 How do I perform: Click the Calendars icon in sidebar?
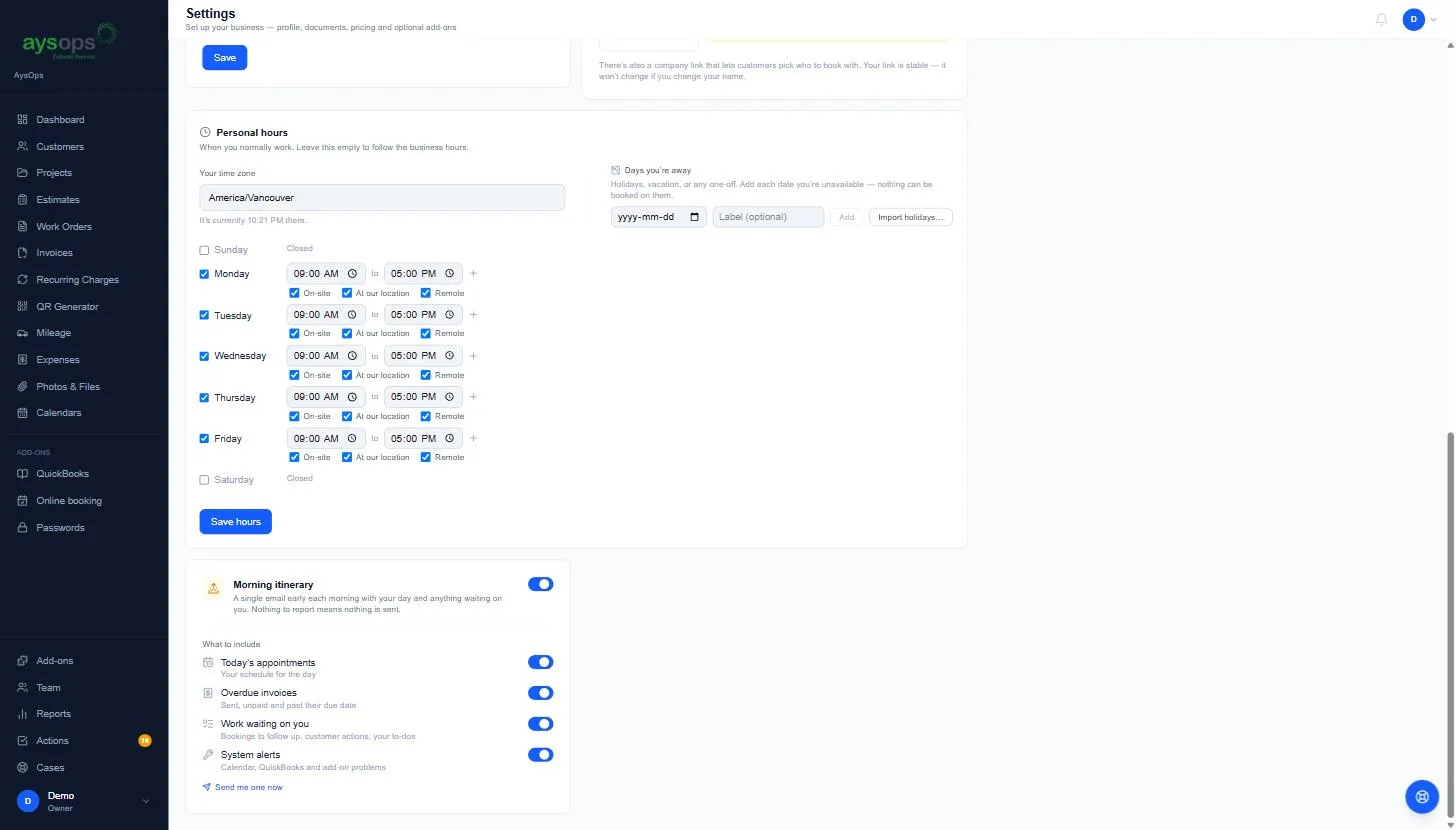pos(23,413)
